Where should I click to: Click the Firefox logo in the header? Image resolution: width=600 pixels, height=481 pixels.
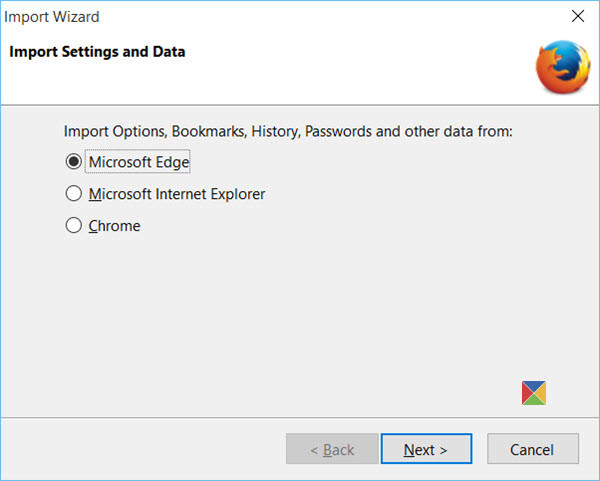click(x=563, y=67)
